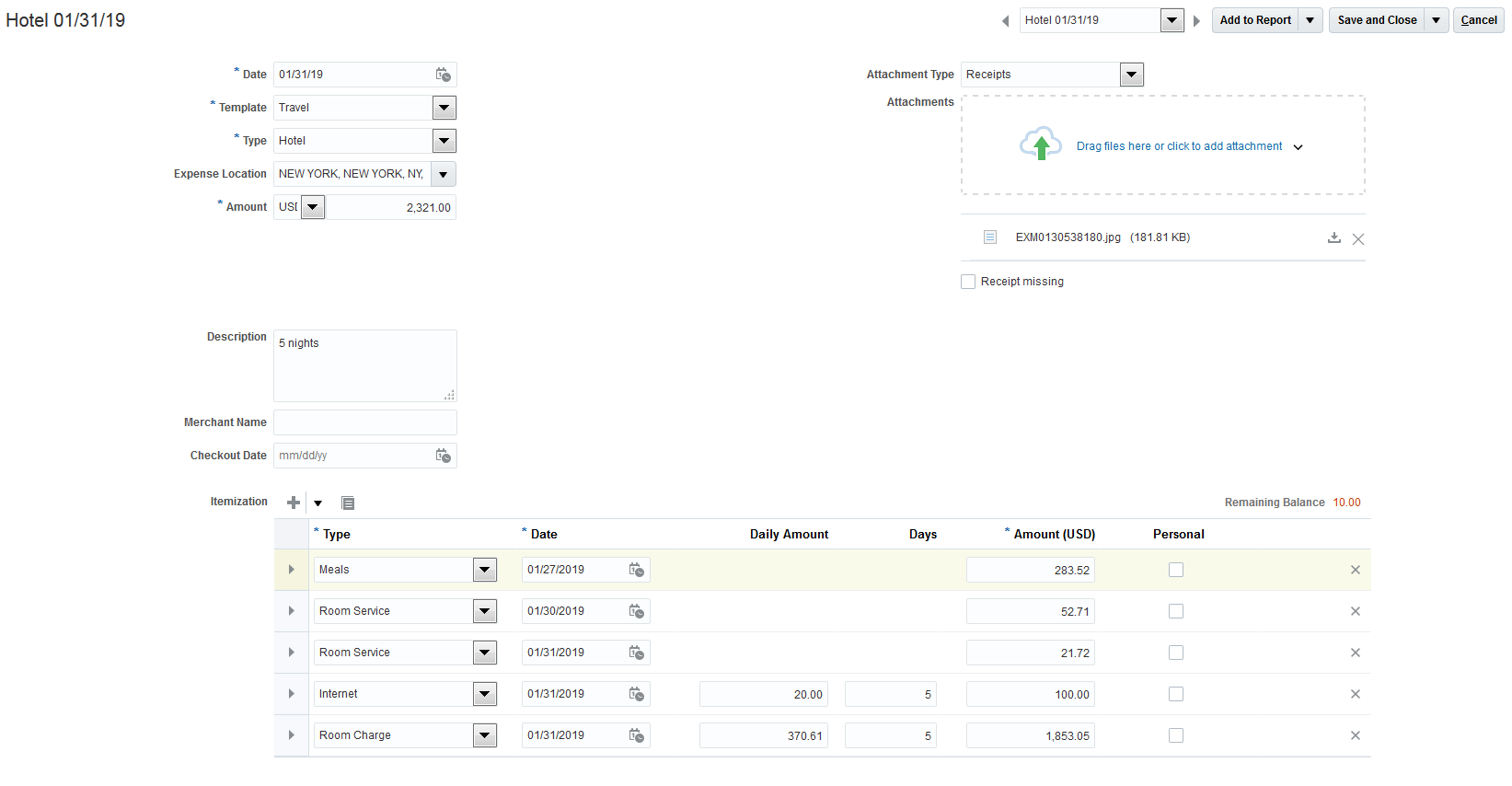The width and height of the screenshot is (1512, 786).
Task: Expand the Room Charge row details
Action: 292,735
